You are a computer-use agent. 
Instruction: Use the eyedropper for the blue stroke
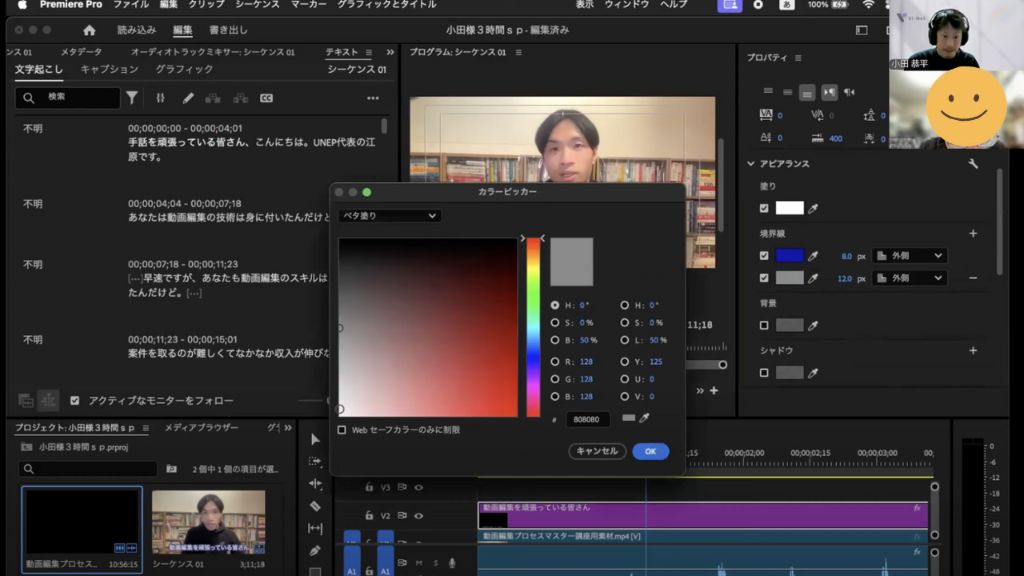click(x=813, y=256)
